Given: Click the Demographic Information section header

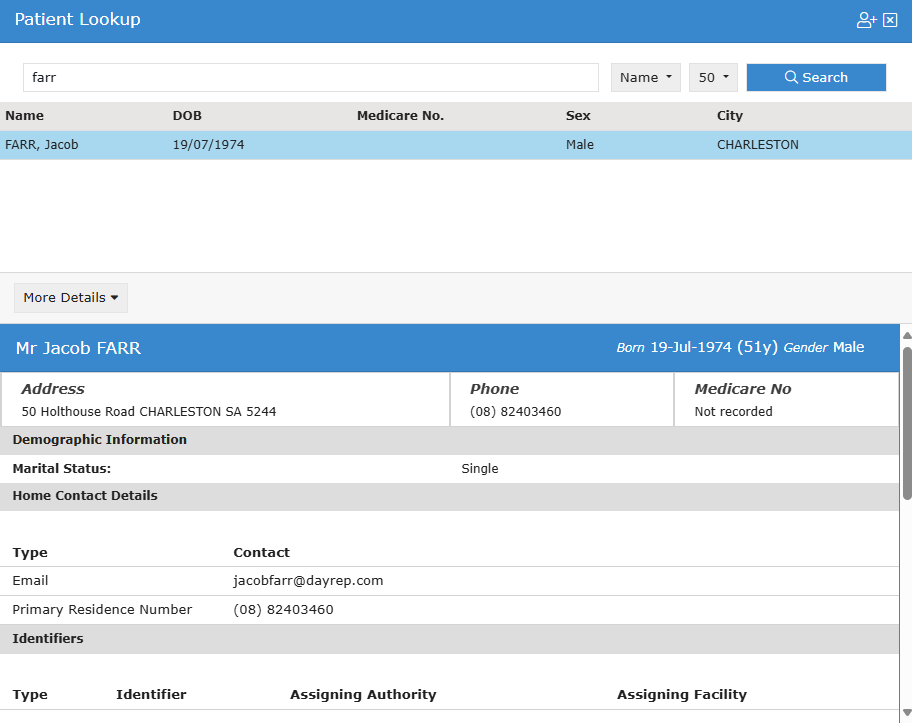Looking at the screenshot, I should (x=99, y=440).
